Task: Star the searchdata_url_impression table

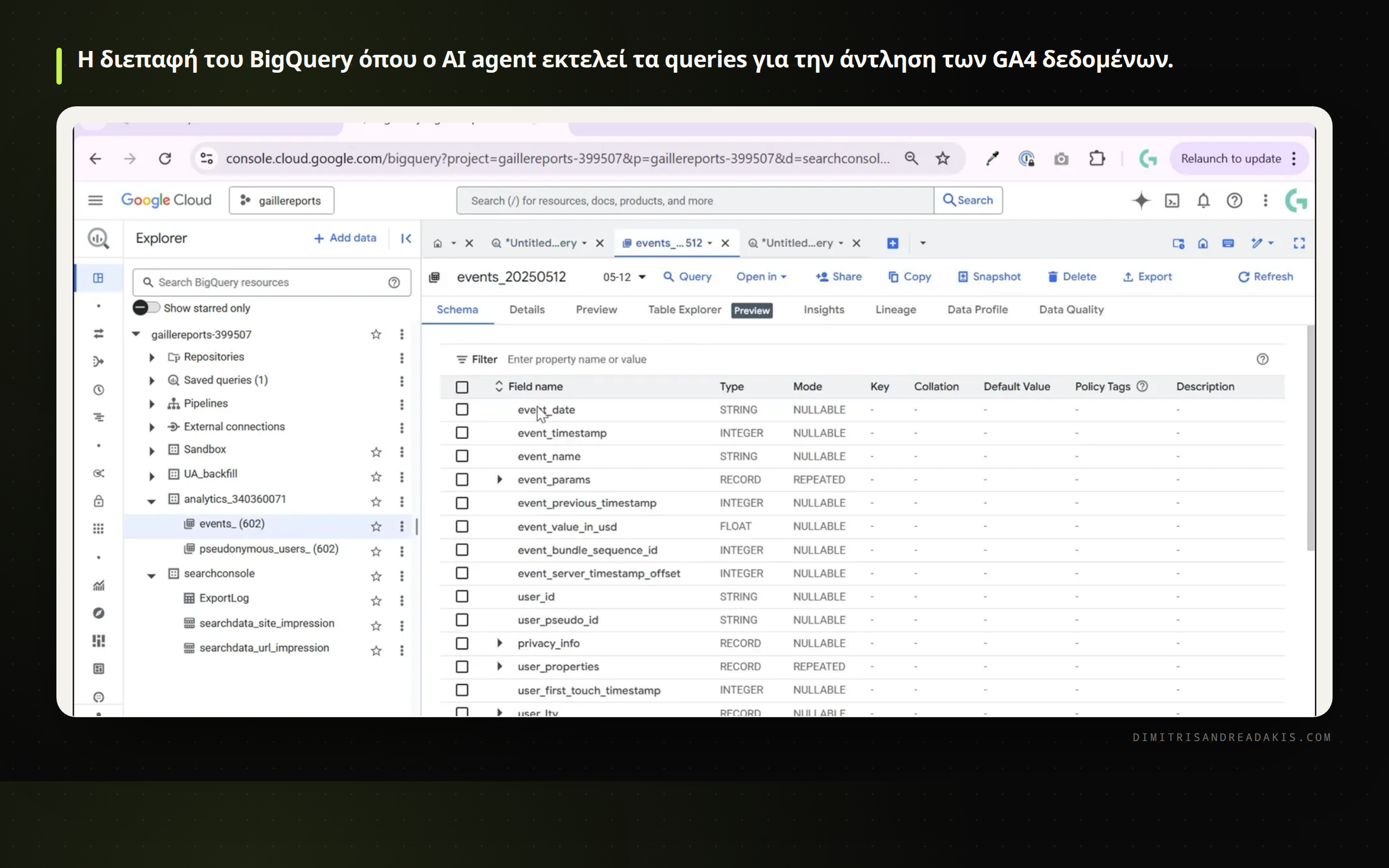Action: click(x=376, y=650)
